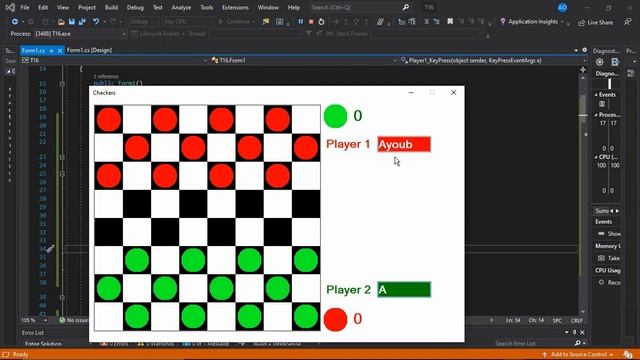Click the editor settings gear next to tab overflow
This screenshot has width=640, height=360.
(x=584, y=50)
